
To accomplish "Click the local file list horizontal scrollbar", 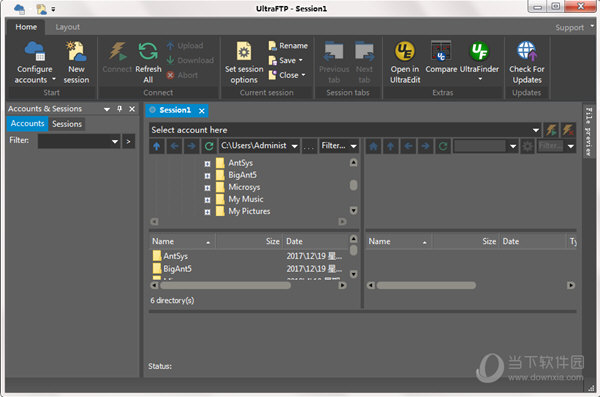I will pos(225,286).
